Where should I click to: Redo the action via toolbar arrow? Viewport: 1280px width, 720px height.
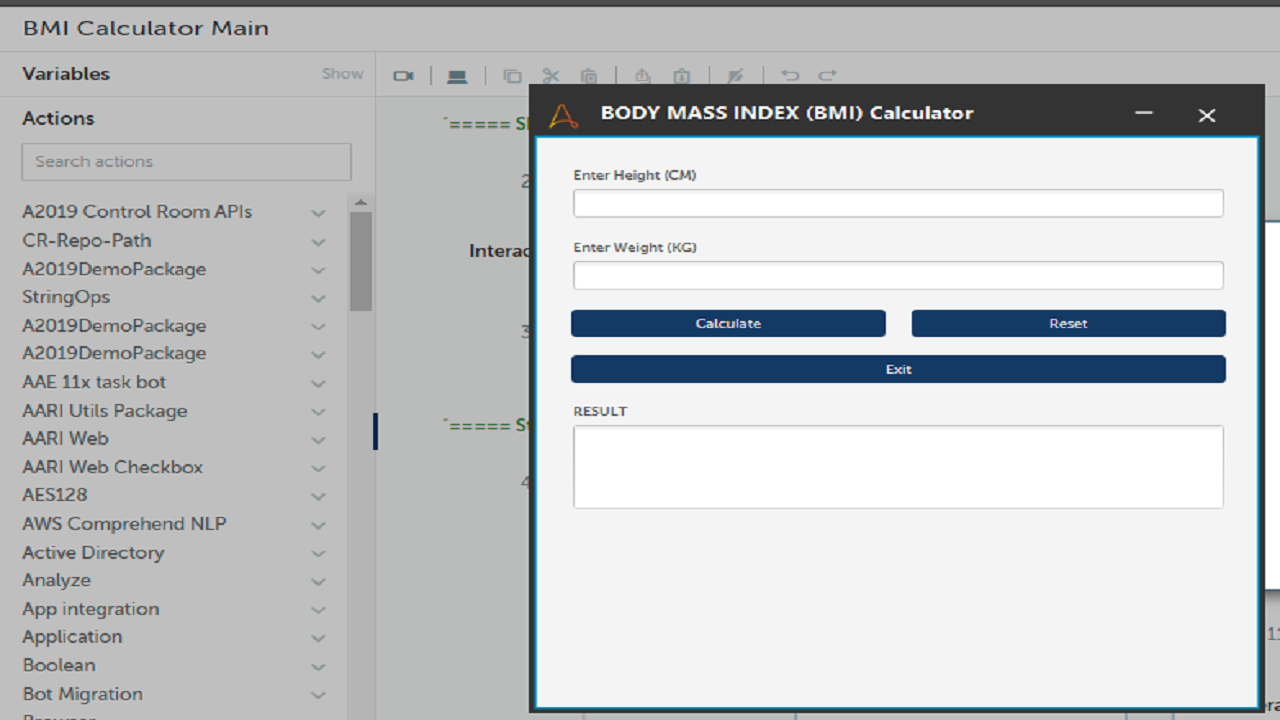click(x=827, y=75)
